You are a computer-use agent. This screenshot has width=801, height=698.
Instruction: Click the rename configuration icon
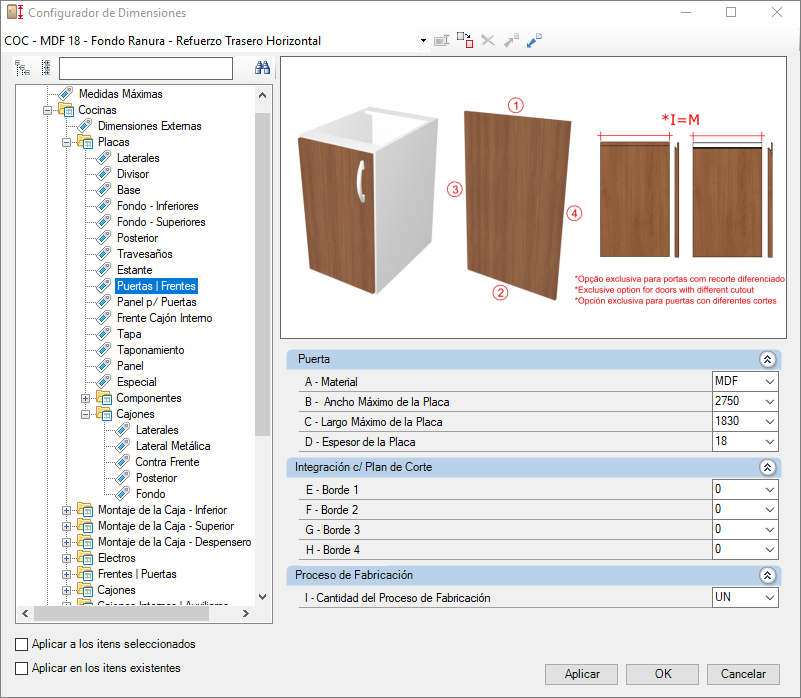click(x=441, y=40)
